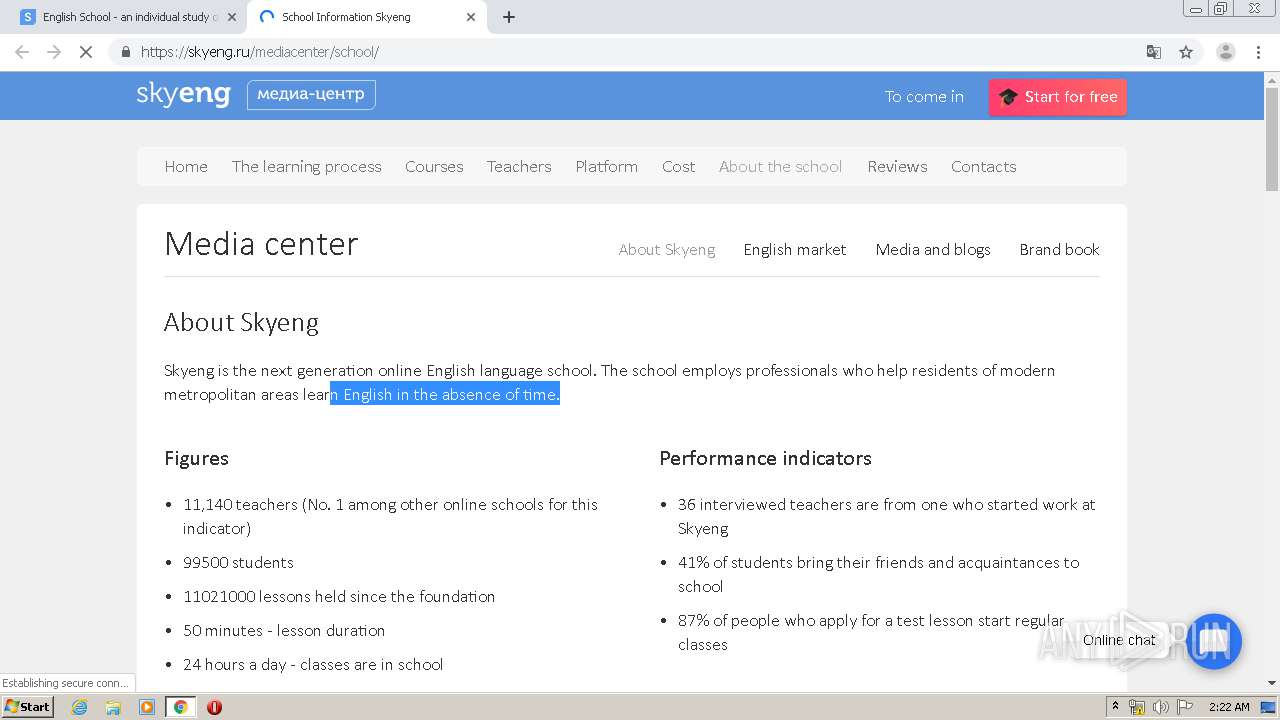Click the address bar URL field
Screen dimensions: 1280x720
pos(640,52)
